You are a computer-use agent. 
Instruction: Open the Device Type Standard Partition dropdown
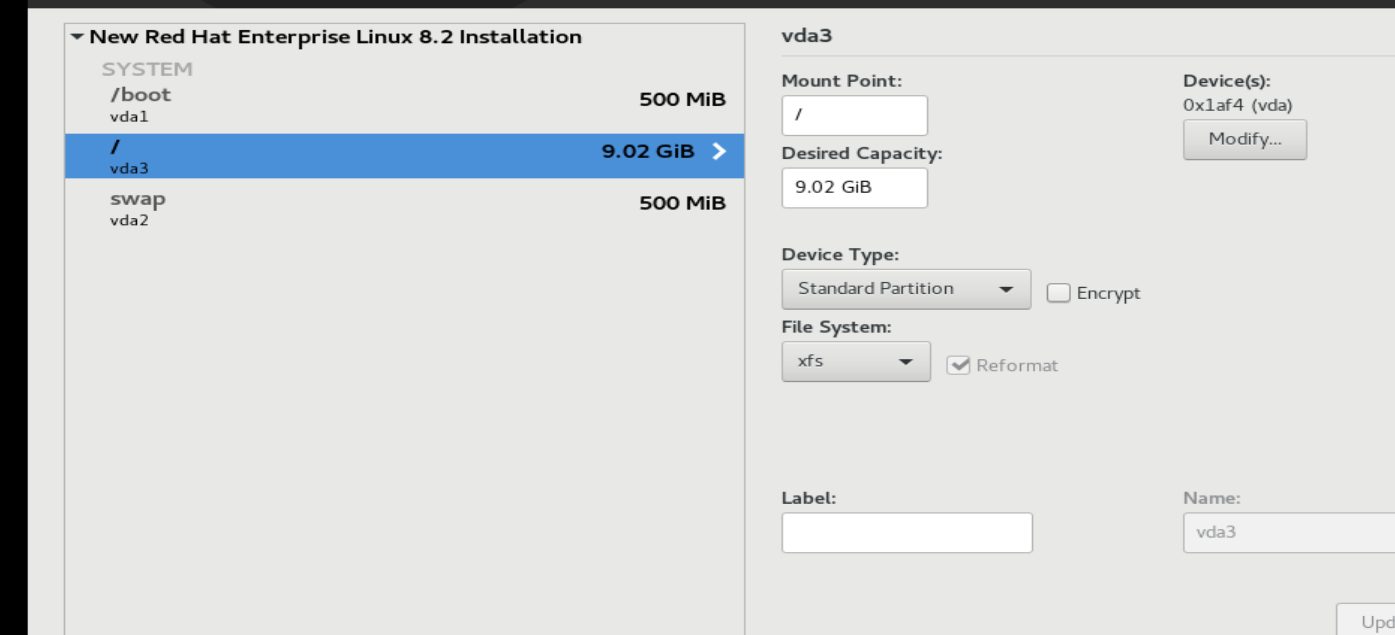point(906,289)
